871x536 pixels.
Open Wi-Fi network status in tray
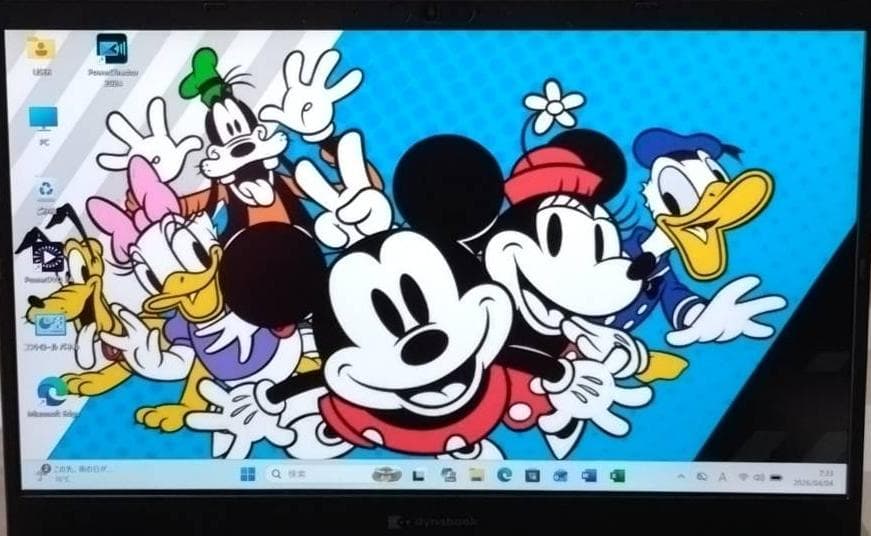[x=743, y=477]
